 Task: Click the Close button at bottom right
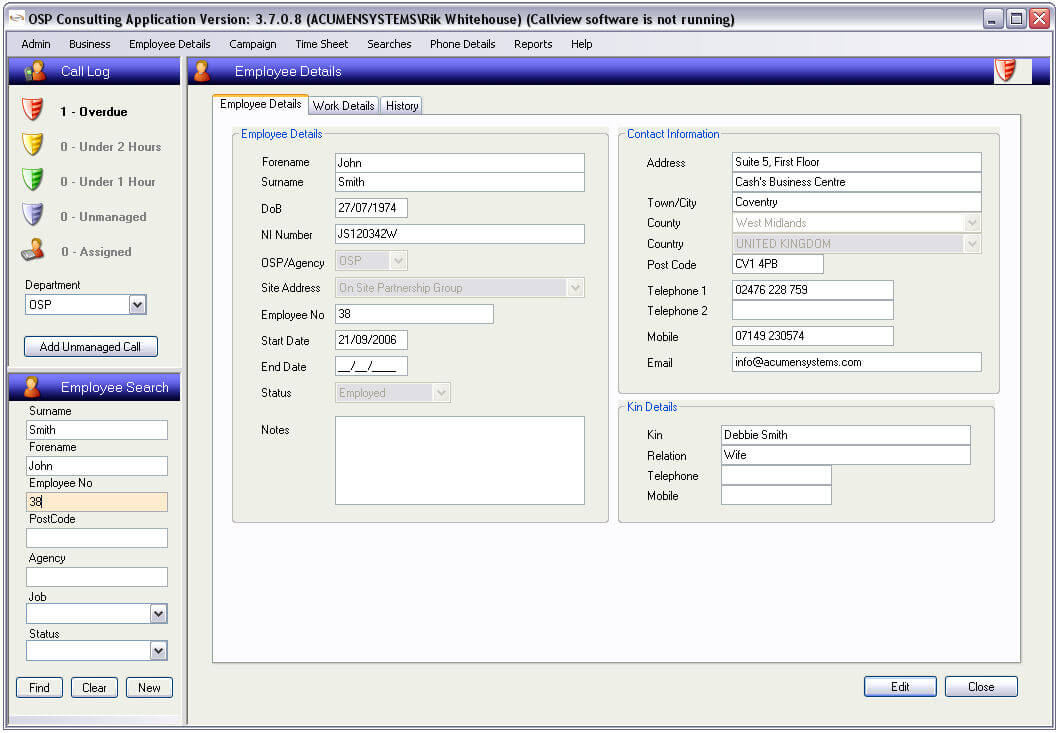[x=981, y=686]
